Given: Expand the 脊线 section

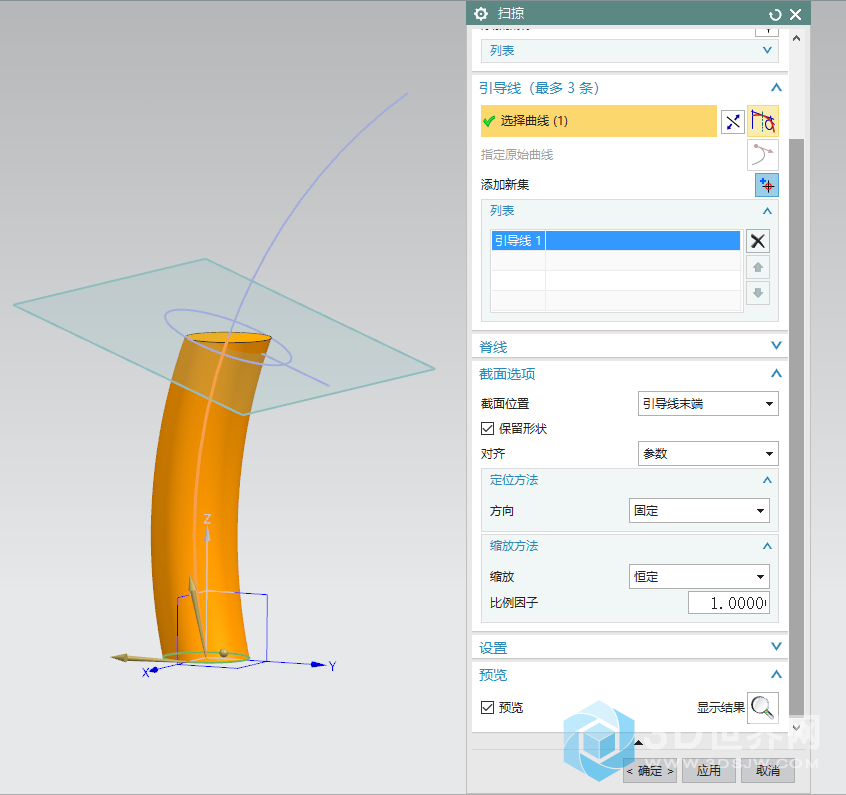Looking at the screenshot, I should [x=776, y=345].
